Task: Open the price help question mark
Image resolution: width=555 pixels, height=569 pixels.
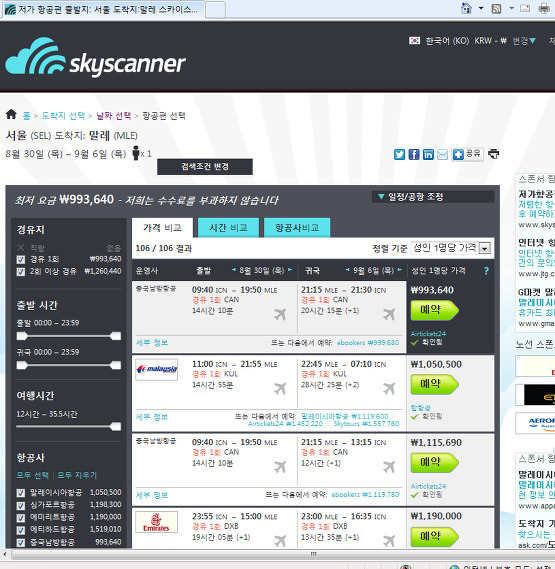Action: point(486,271)
